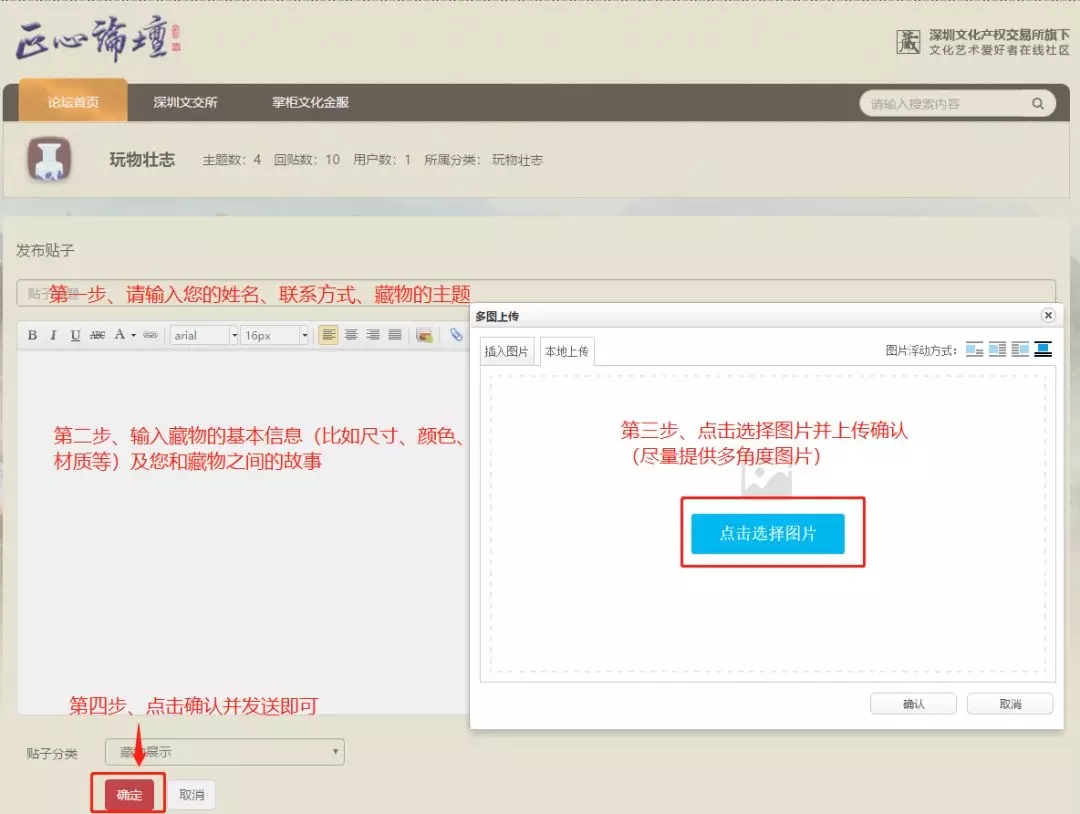This screenshot has height=814, width=1080.
Task: Set justified text alignment
Action: coord(395,335)
